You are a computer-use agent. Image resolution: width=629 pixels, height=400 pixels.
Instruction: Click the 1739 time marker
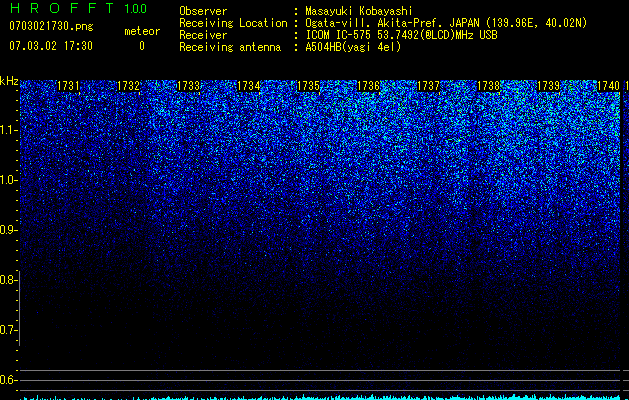(548, 86)
